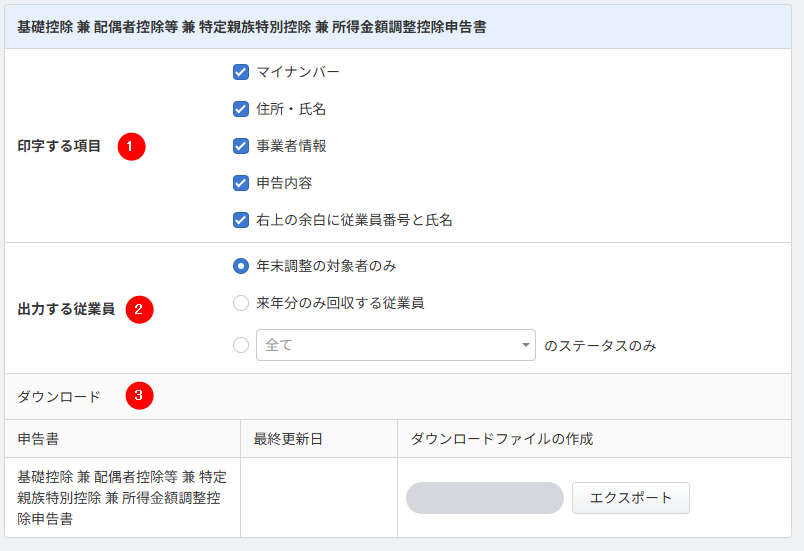The image size is (804, 551).
Task: Click the 申告書 column header
Action: tap(40, 439)
